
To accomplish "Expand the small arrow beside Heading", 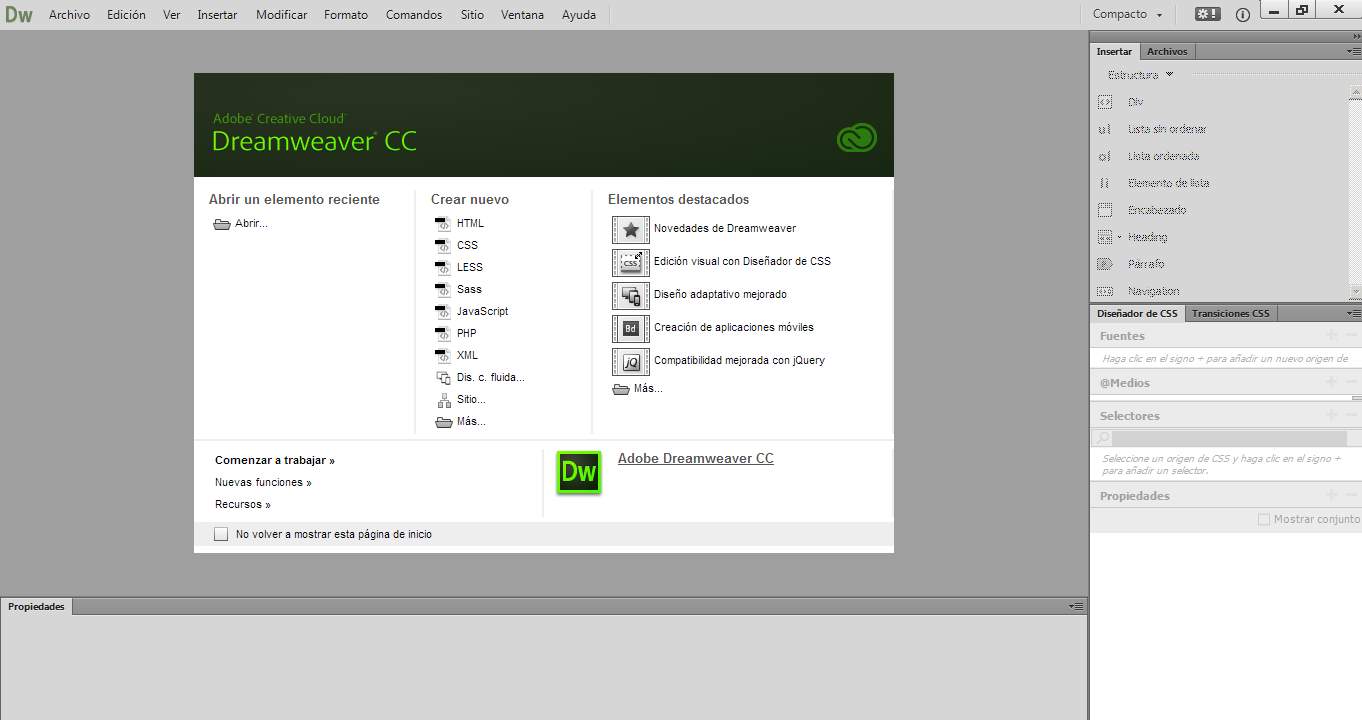I will [1120, 237].
